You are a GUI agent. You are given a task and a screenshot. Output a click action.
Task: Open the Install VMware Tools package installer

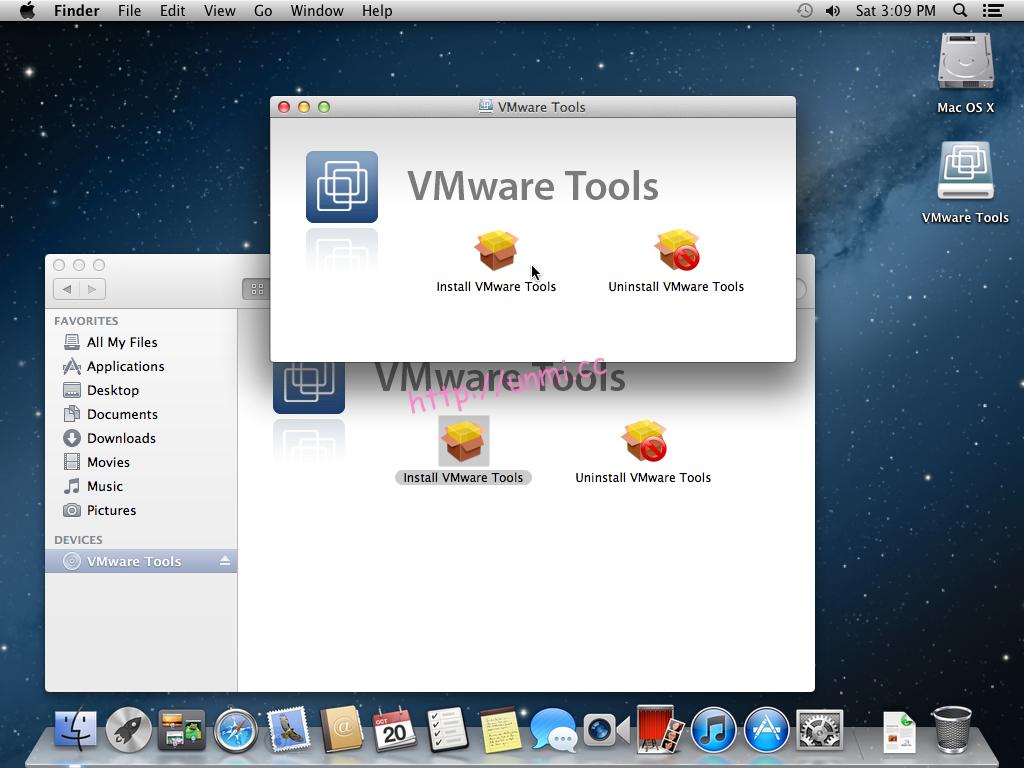[497, 250]
